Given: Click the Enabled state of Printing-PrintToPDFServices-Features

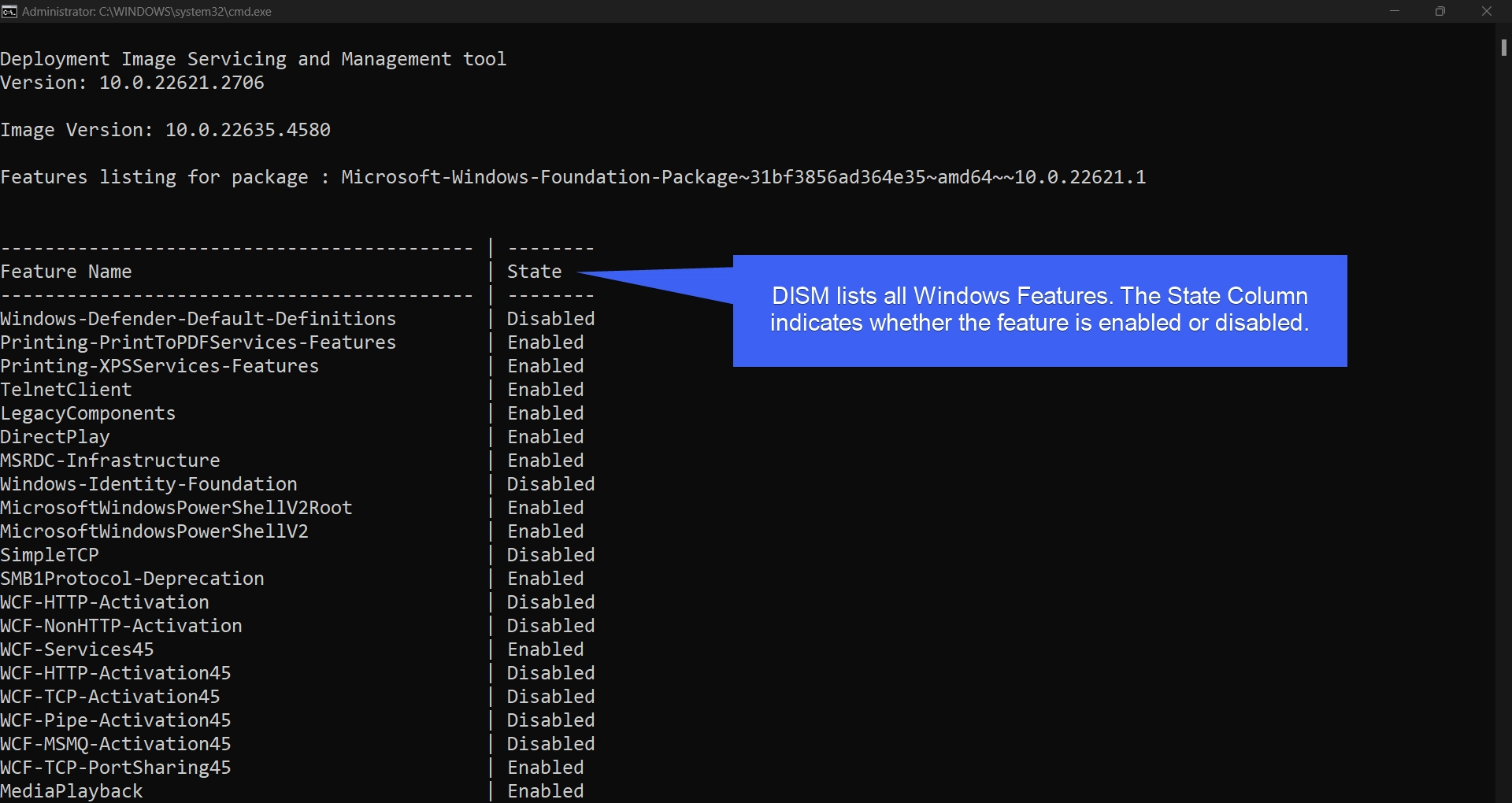Looking at the screenshot, I should click(546, 342).
